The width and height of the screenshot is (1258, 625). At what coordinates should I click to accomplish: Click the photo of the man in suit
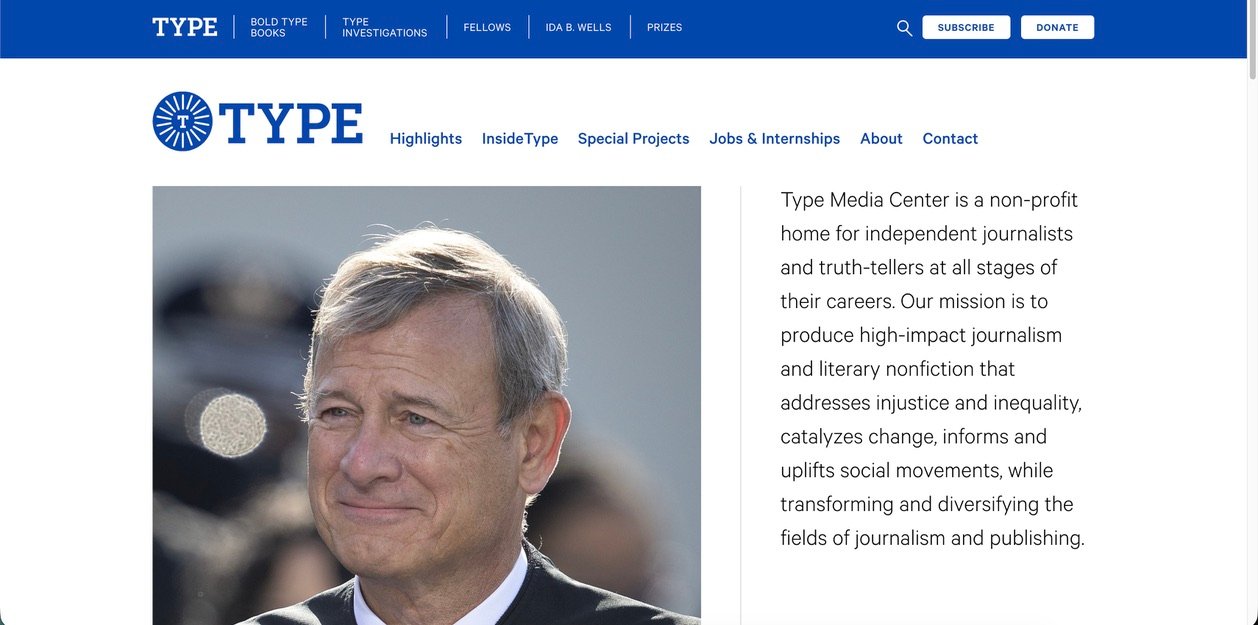[x=426, y=400]
